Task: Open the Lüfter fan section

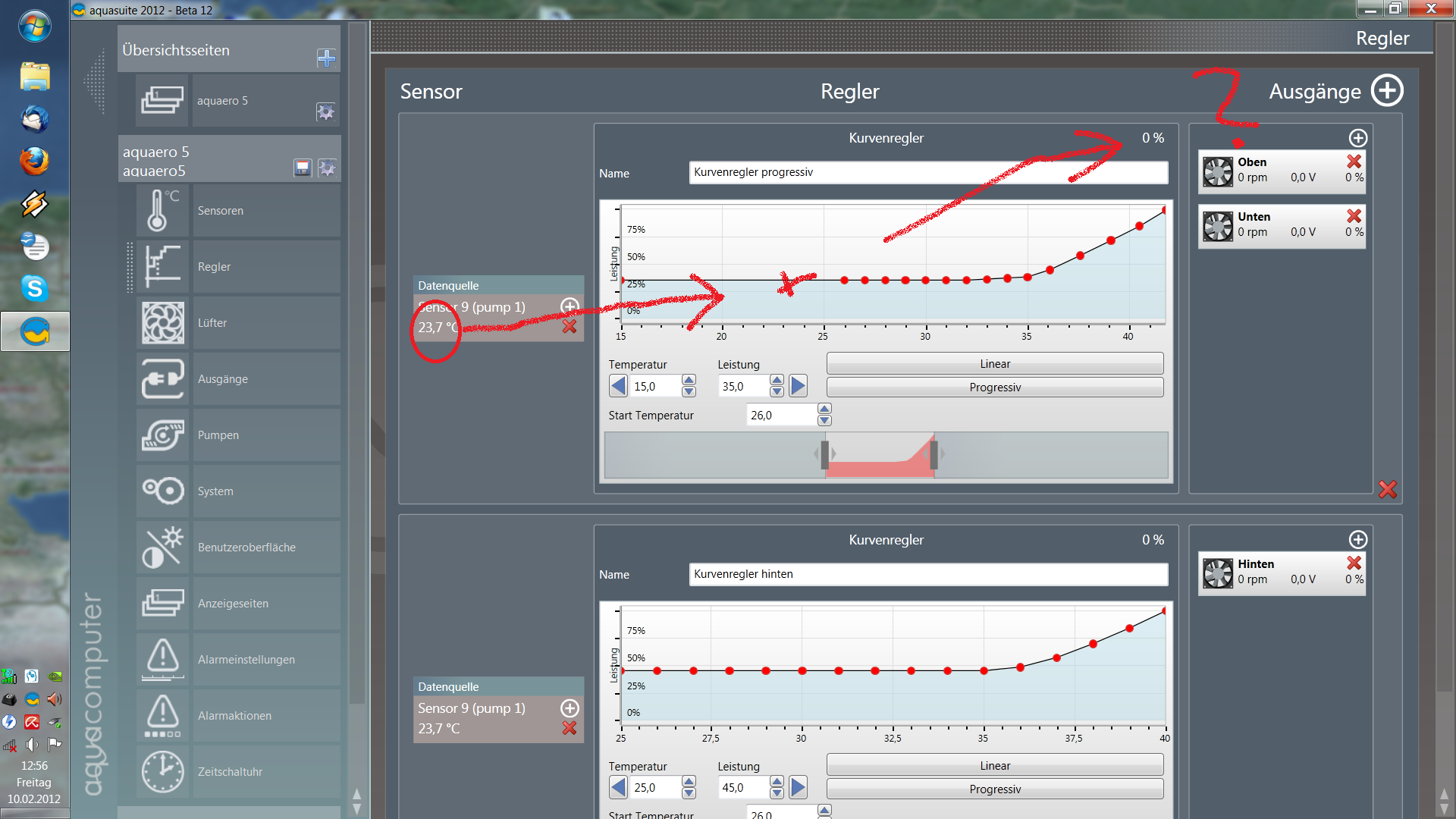Action: pyautogui.click(x=162, y=323)
